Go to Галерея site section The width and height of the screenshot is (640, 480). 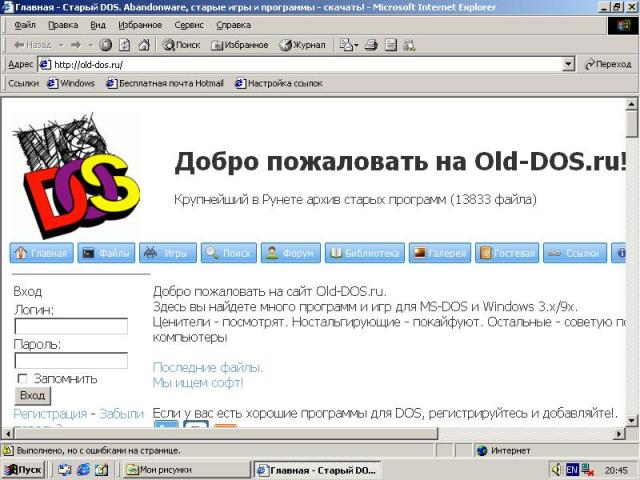tap(440, 253)
